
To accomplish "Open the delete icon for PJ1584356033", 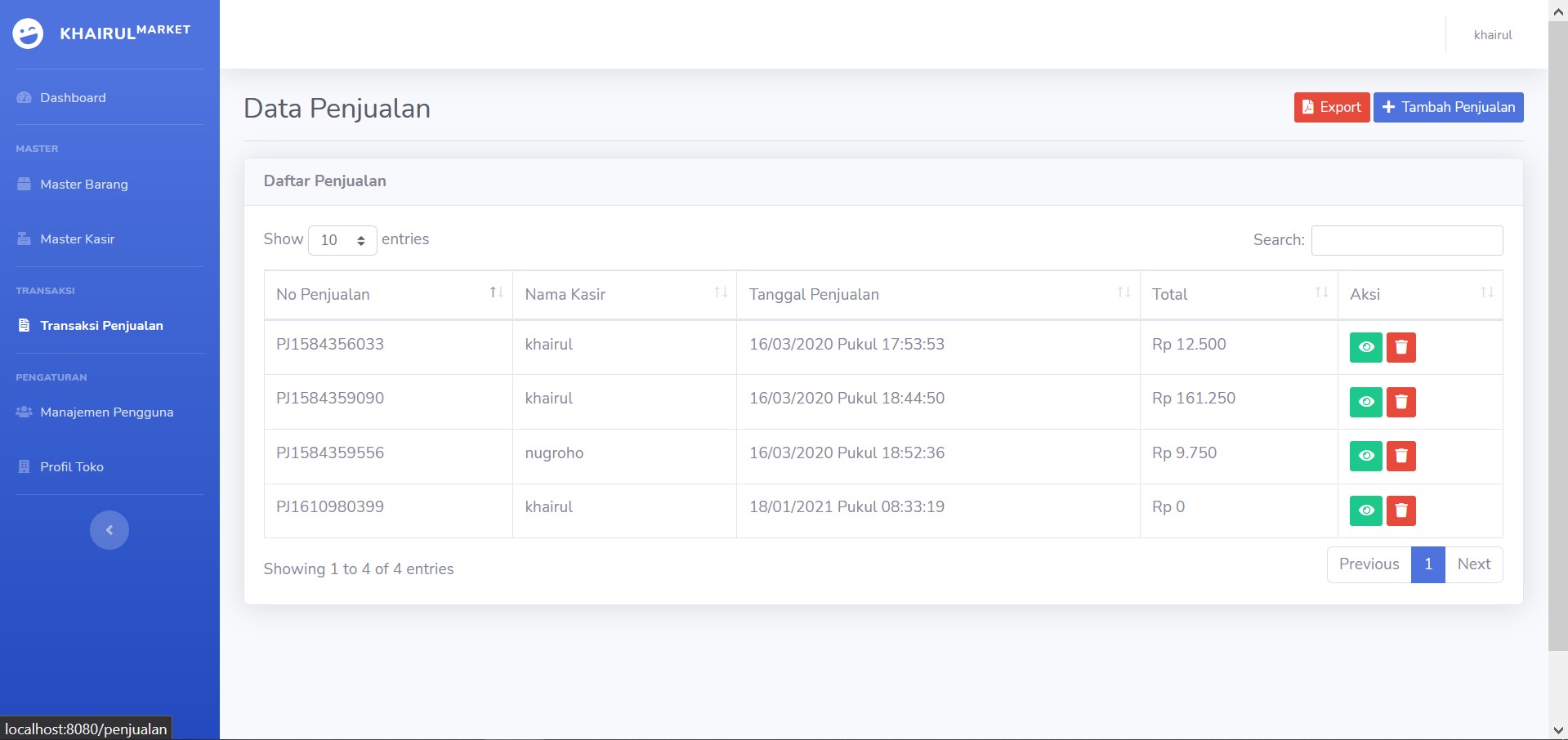I will (1401, 347).
